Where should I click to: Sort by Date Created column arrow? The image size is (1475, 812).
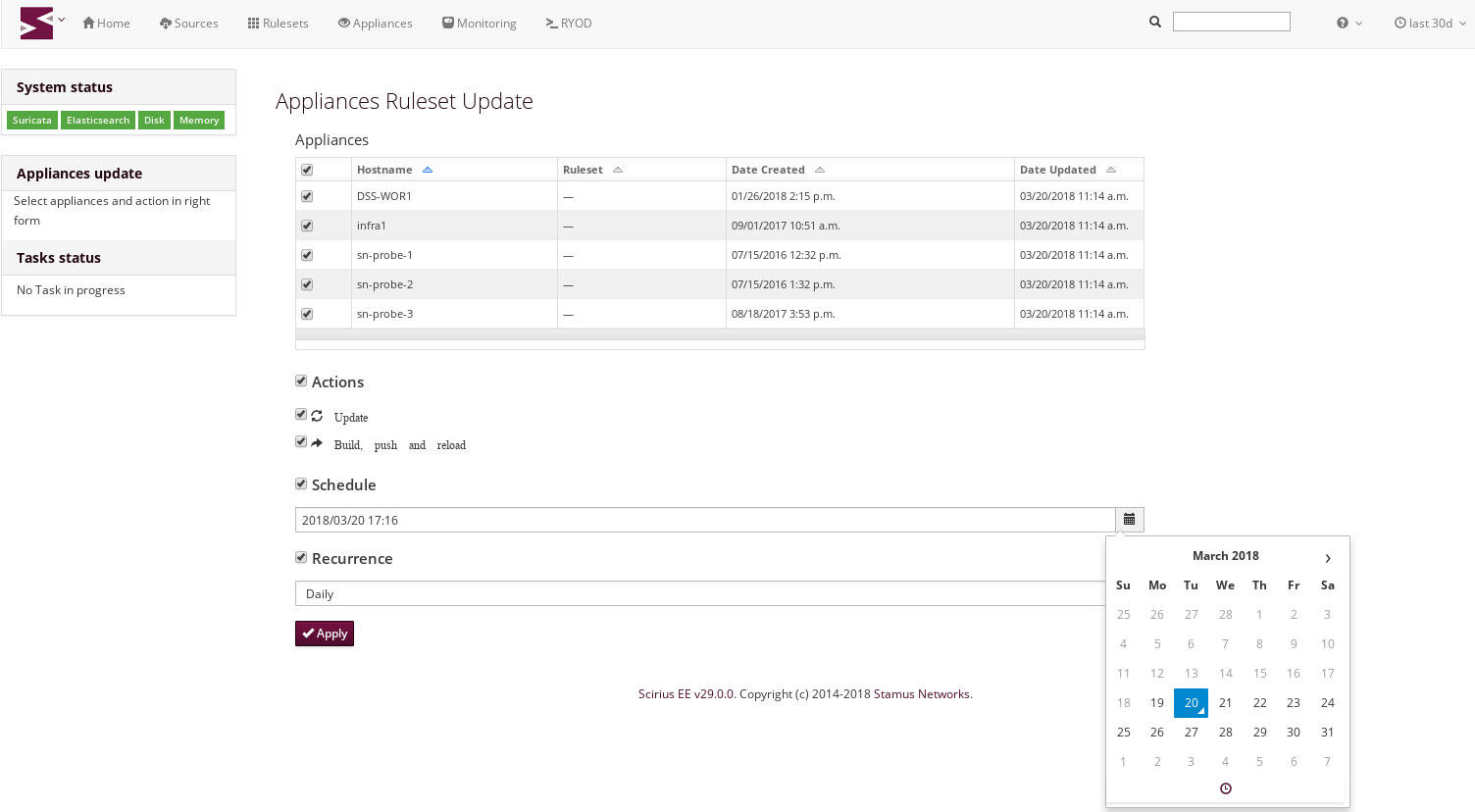pos(820,170)
